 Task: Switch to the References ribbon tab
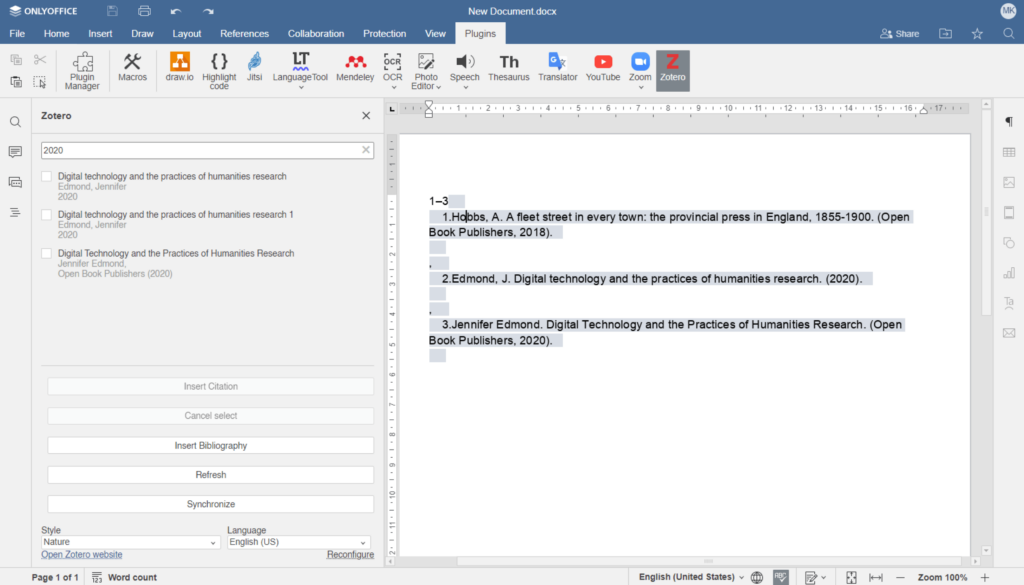click(244, 33)
